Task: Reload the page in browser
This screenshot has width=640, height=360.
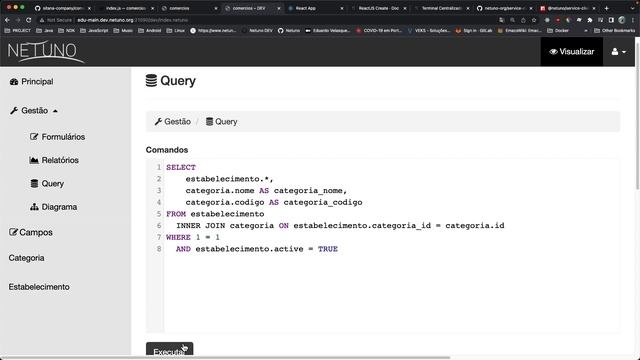Action: pos(29,20)
